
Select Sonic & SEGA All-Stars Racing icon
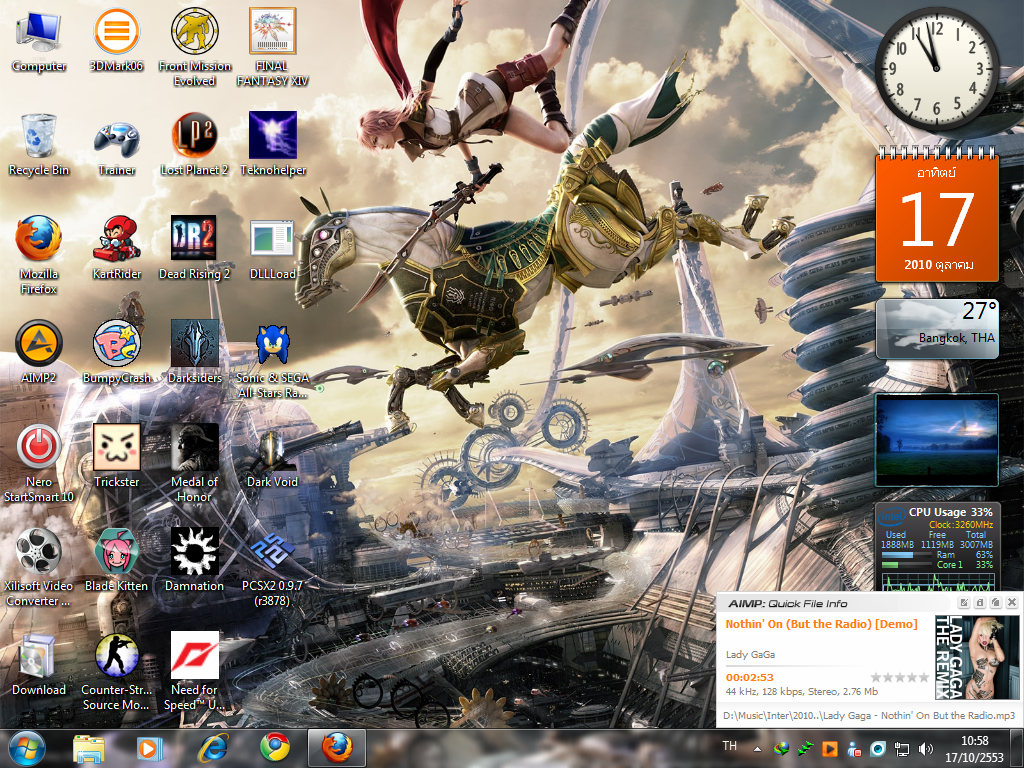pyautogui.click(x=272, y=359)
